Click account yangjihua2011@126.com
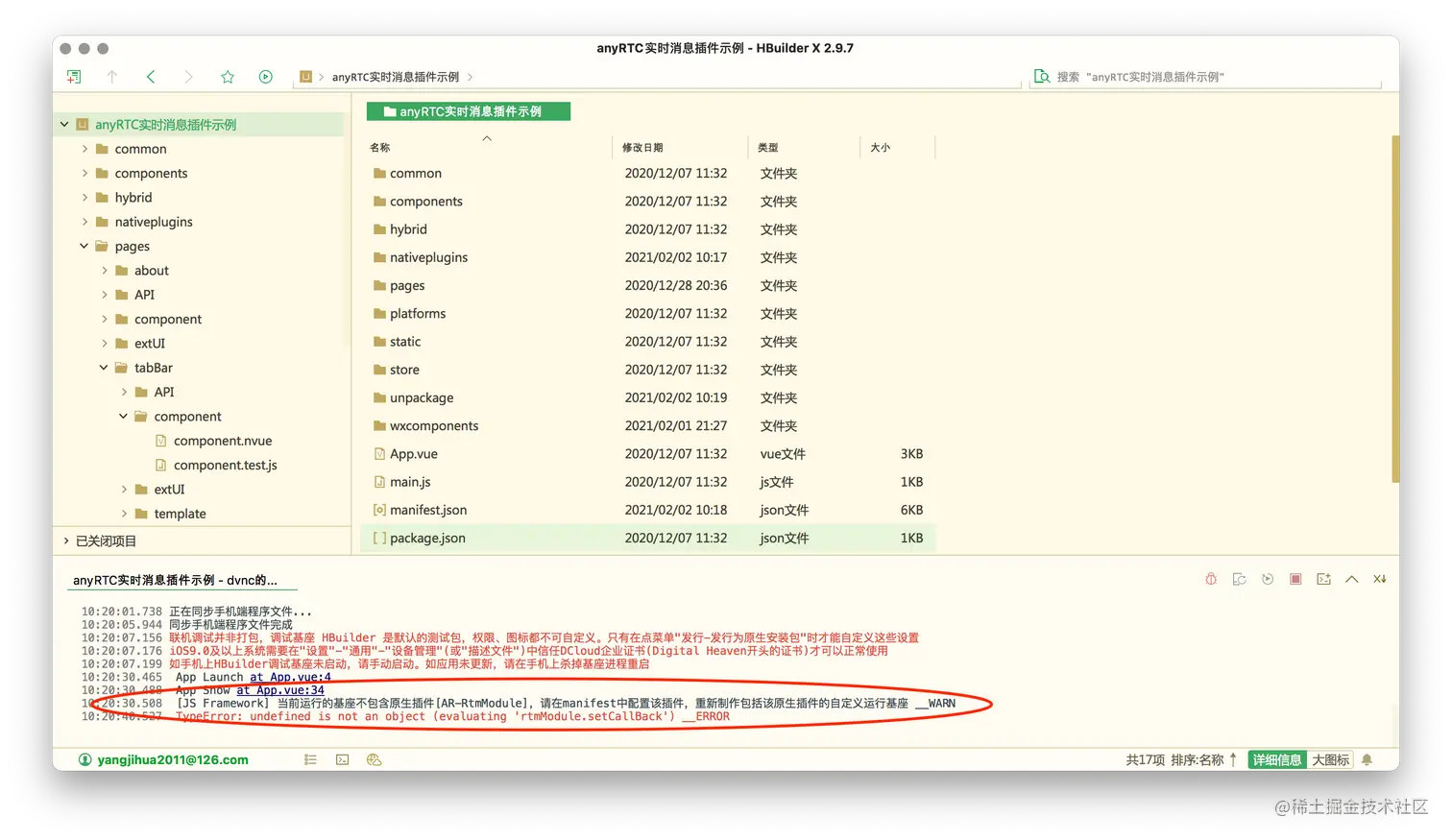 coord(173,759)
